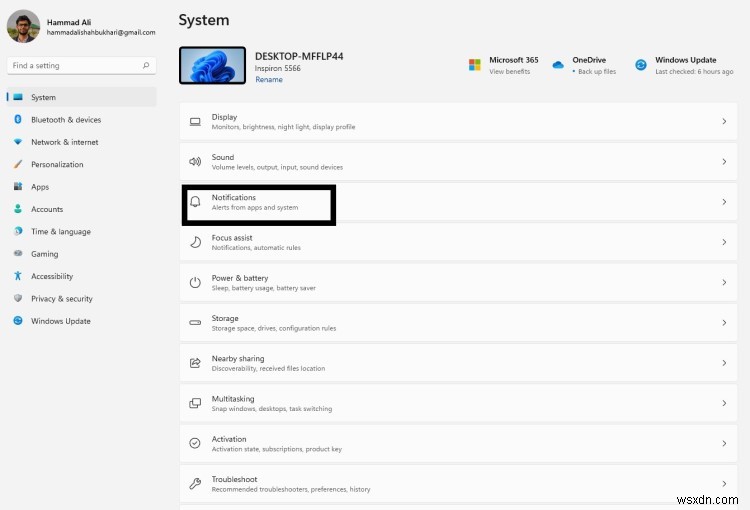Click the search magnifier icon
The image size is (750, 510).
[146, 65]
